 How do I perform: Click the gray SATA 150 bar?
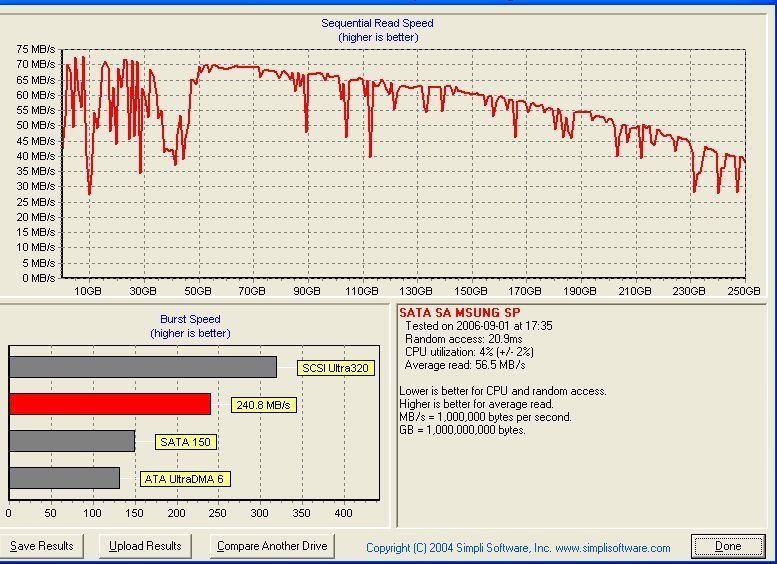tap(72, 441)
